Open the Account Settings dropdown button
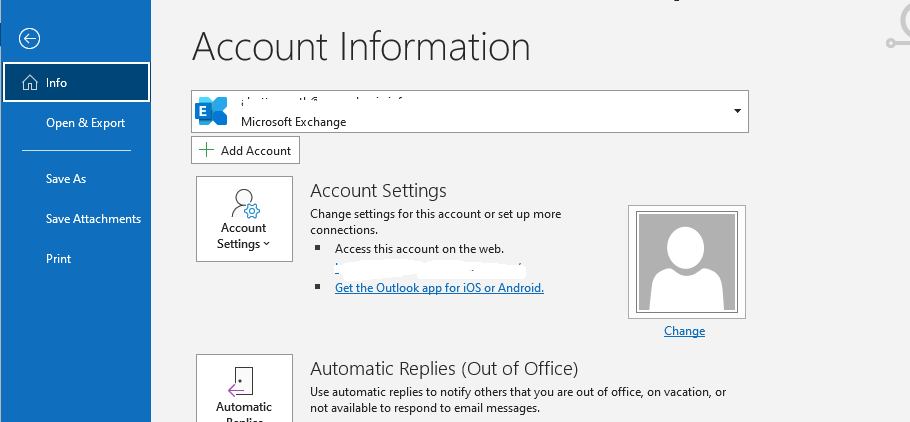Image resolution: width=910 pixels, height=422 pixels. pyautogui.click(x=244, y=219)
